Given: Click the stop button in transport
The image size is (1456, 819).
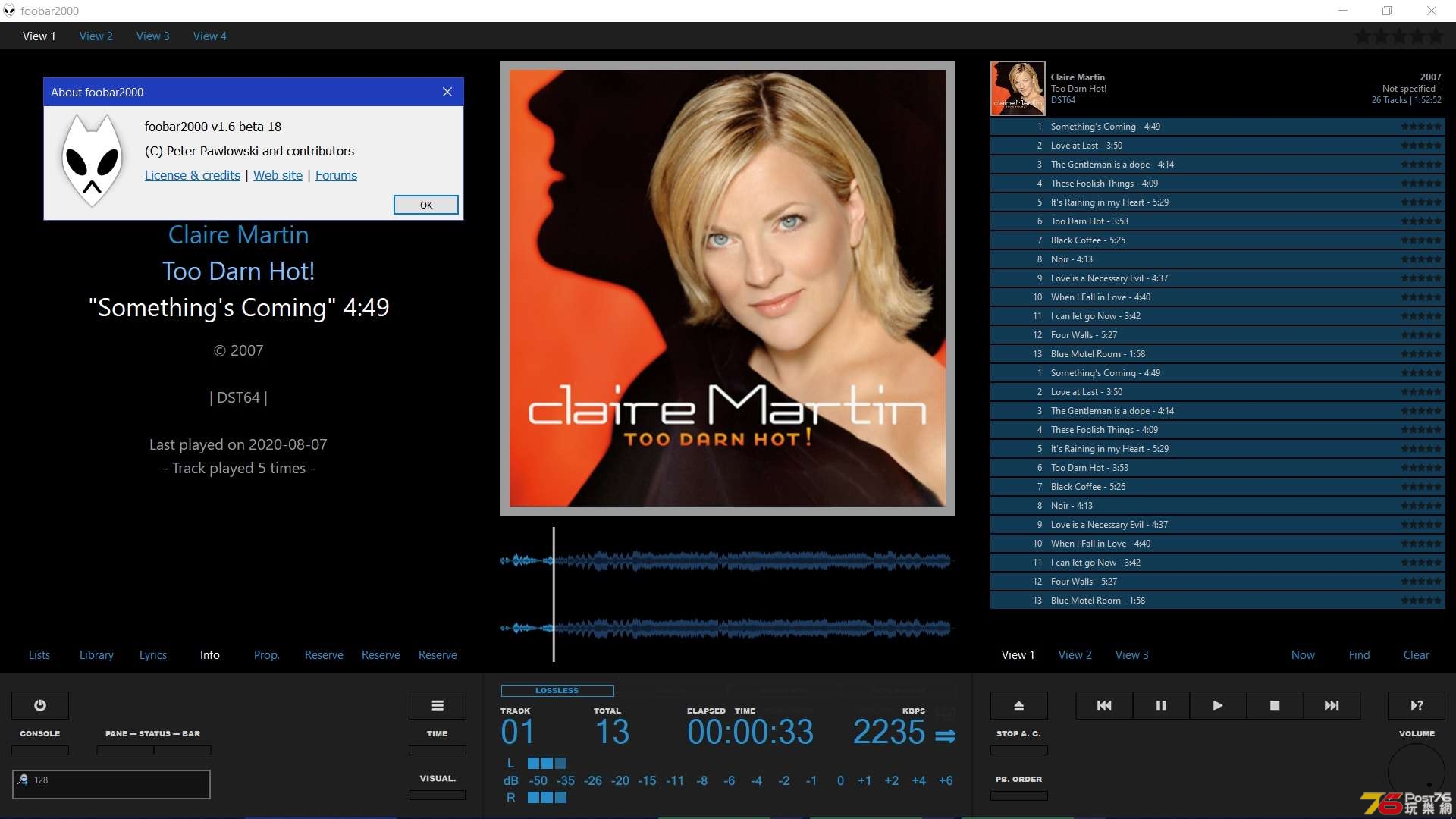Looking at the screenshot, I should [x=1275, y=705].
